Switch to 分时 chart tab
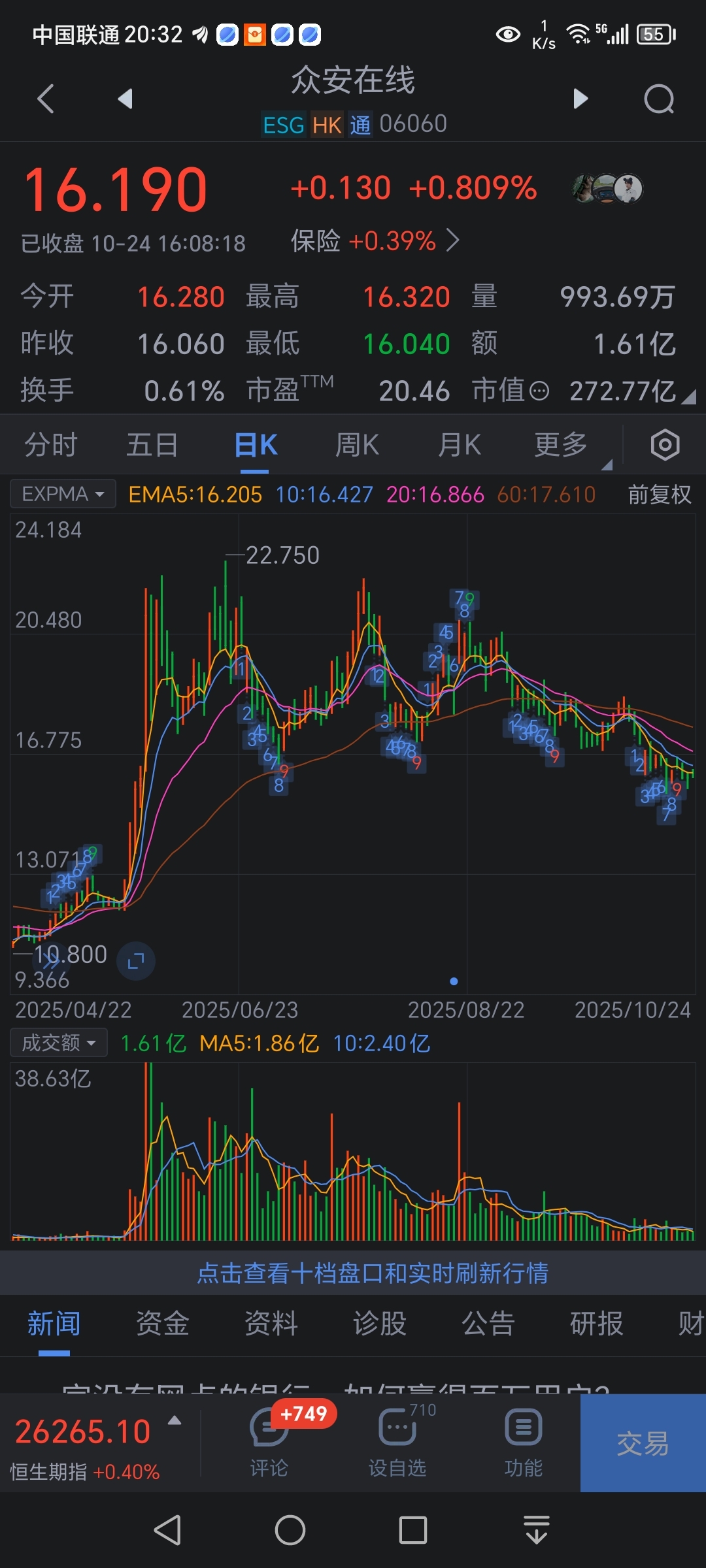Image resolution: width=706 pixels, height=1568 pixels. 51,445
